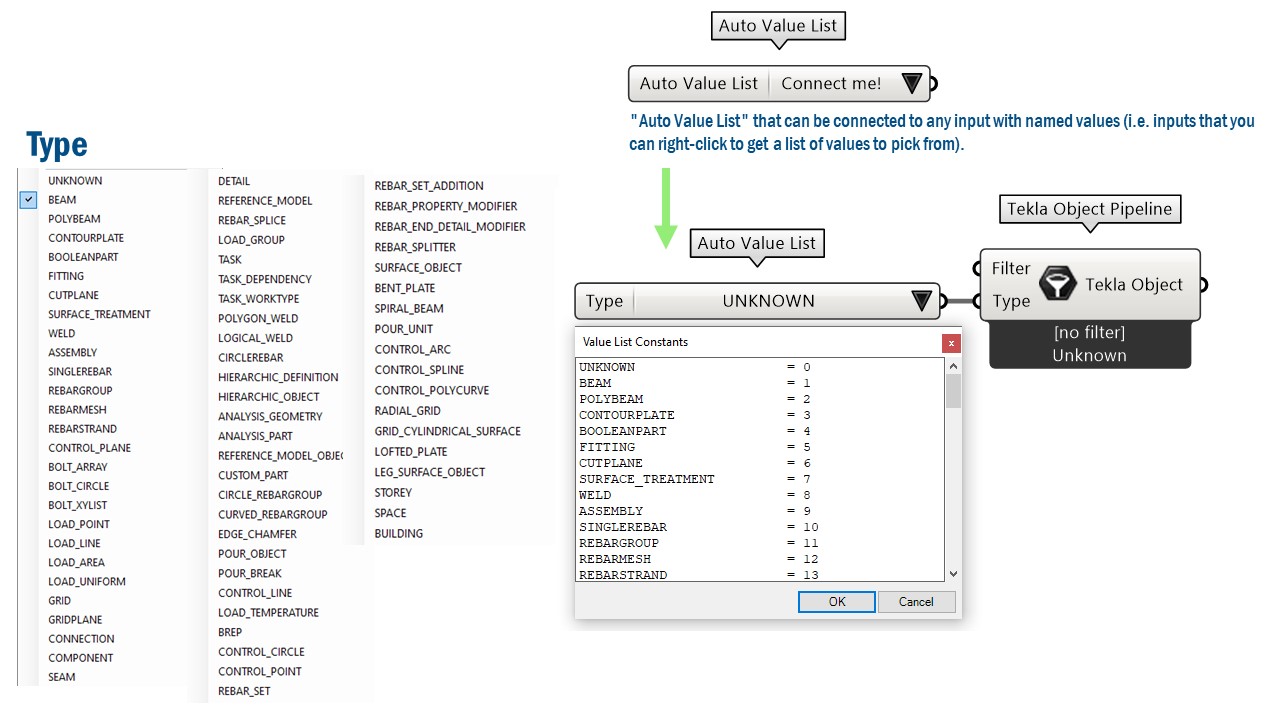Click the REBARMESH = 12 constants row

(x=761, y=559)
